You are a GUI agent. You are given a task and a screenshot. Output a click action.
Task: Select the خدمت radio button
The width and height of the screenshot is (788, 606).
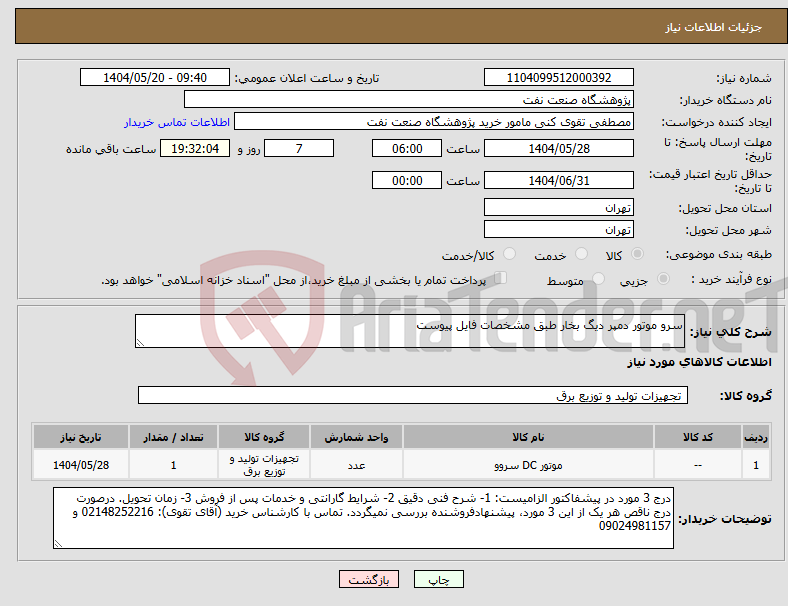(x=581, y=254)
